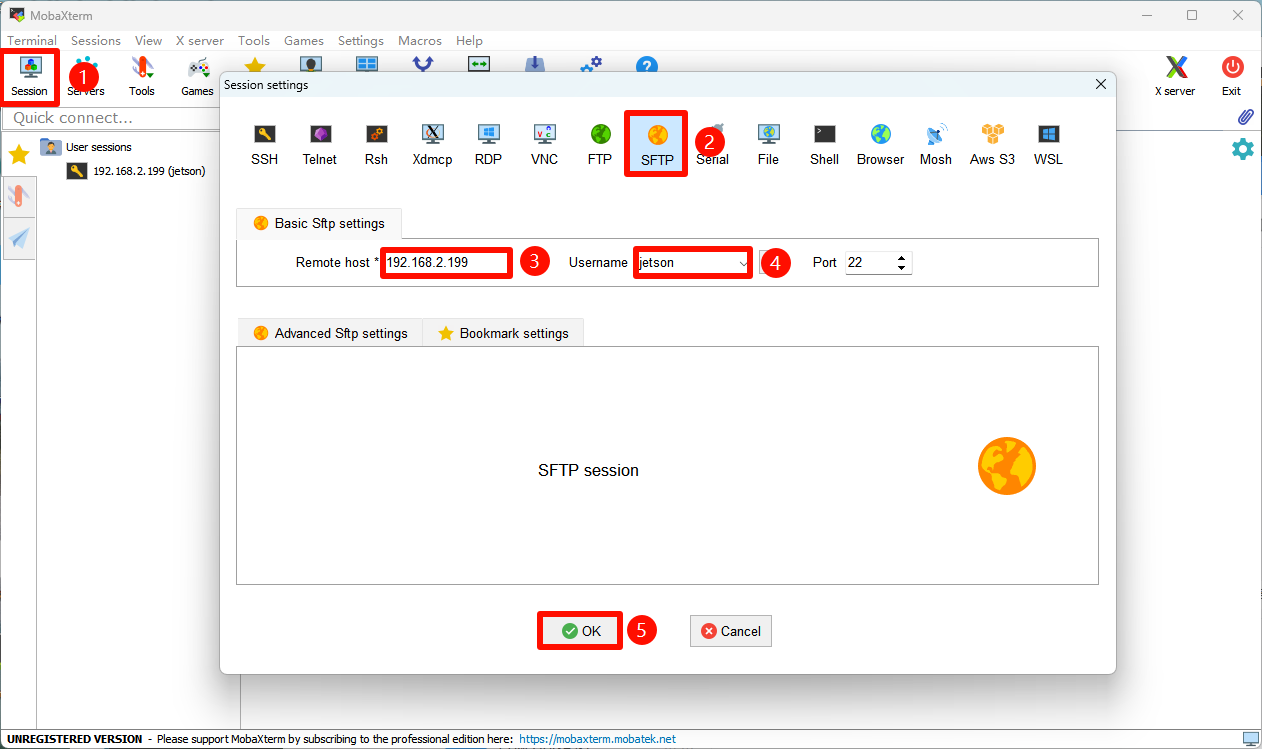This screenshot has height=749, width=1262.
Task: Select the Xdmcp session type
Action: click(432, 145)
